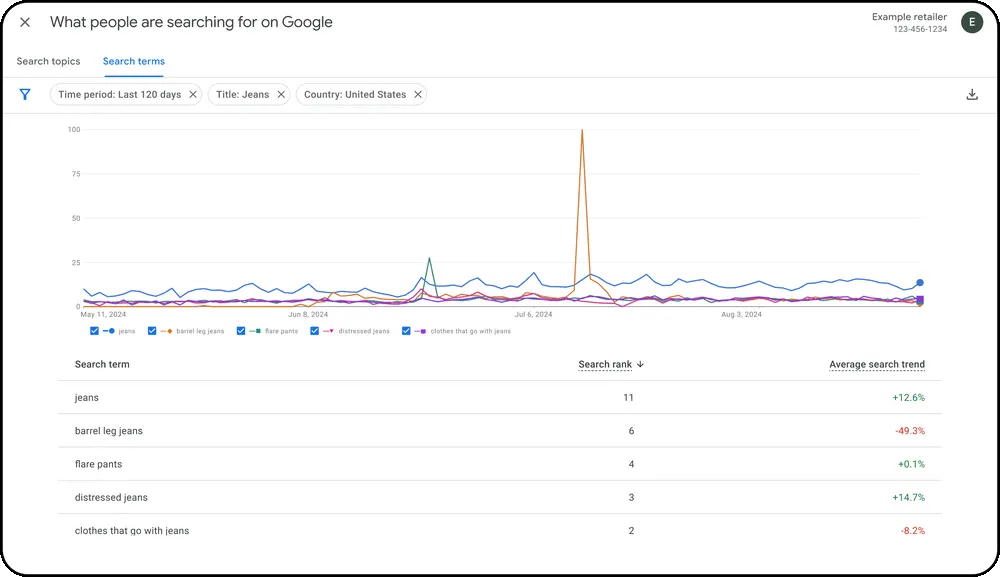Viewport: 1000px width, 577px height.
Task: Remove the Title: Jeans filter chip
Action: coord(279,94)
